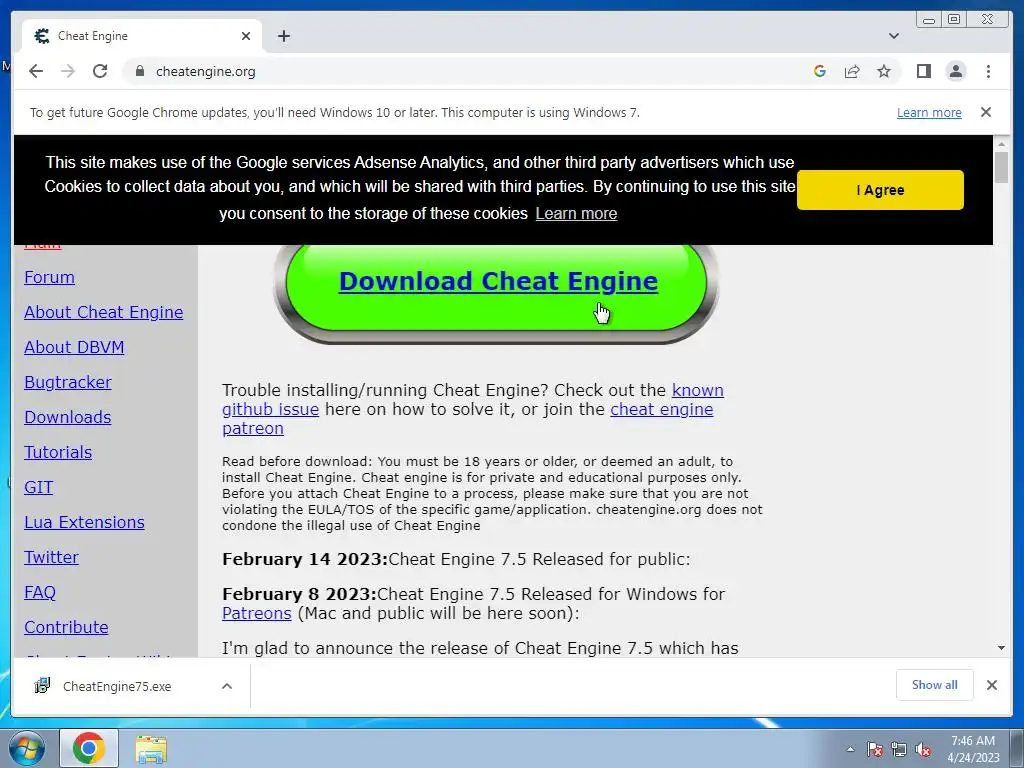The height and width of the screenshot is (768, 1024).
Task: Open About DBVM link
Action: [x=74, y=347]
